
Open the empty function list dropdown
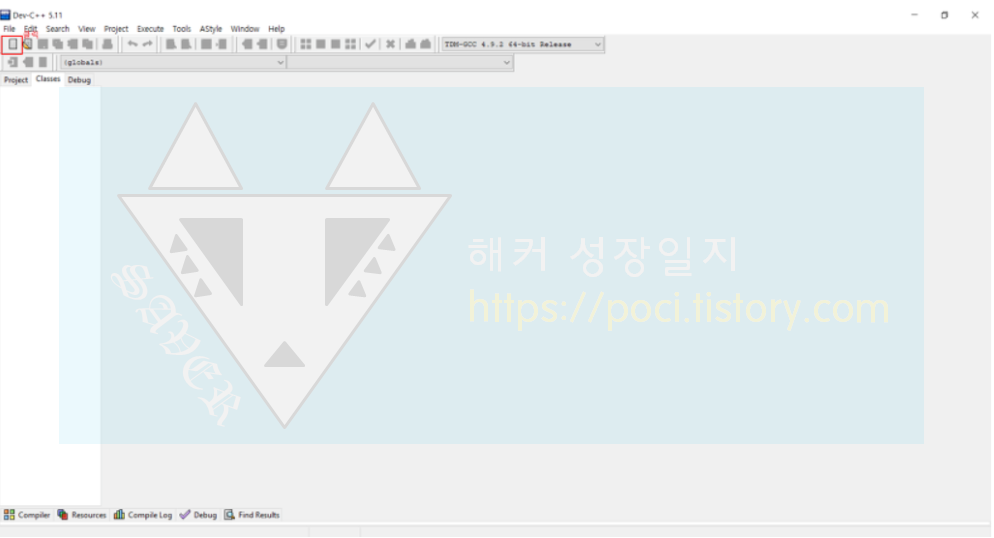coord(399,62)
